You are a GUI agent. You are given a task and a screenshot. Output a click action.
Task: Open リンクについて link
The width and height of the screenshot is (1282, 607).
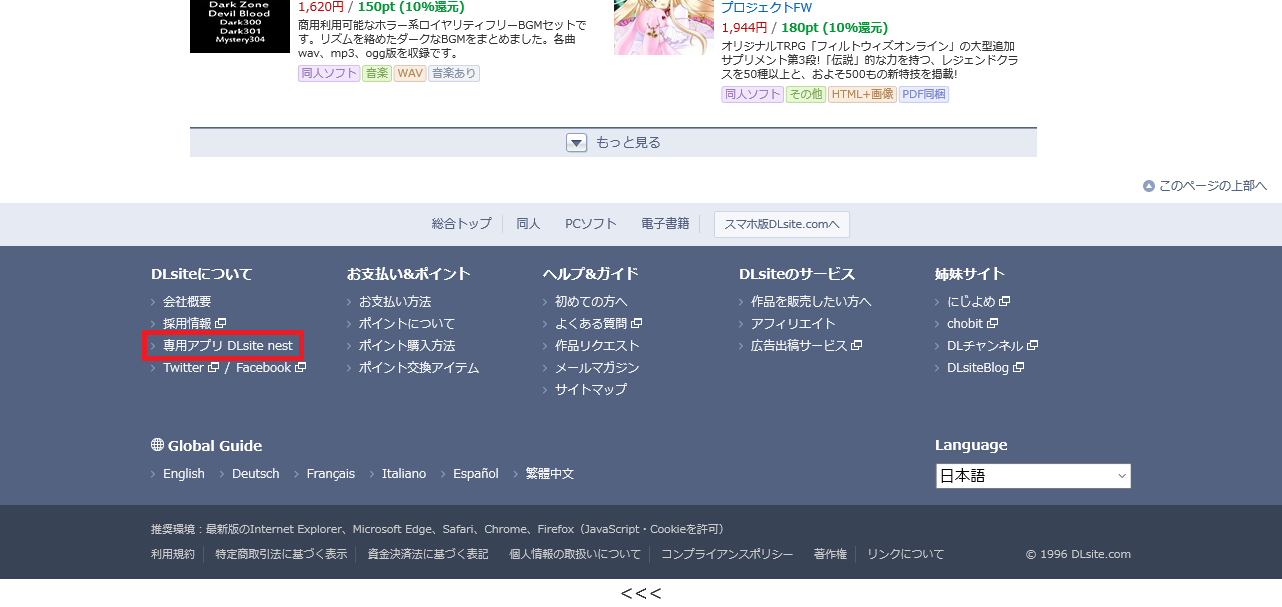(x=905, y=554)
